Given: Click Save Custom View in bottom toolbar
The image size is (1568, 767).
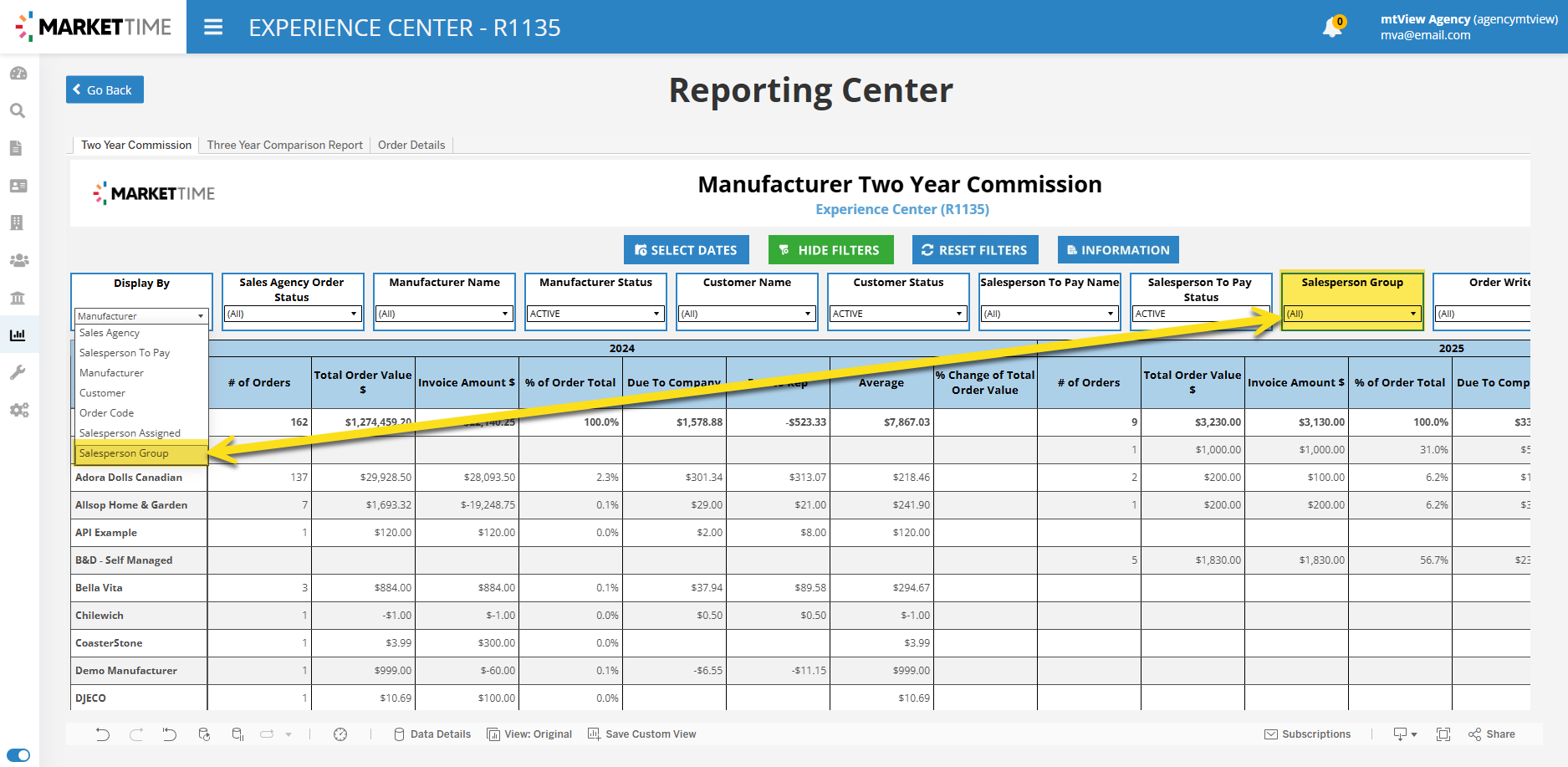Looking at the screenshot, I should tap(641, 734).
